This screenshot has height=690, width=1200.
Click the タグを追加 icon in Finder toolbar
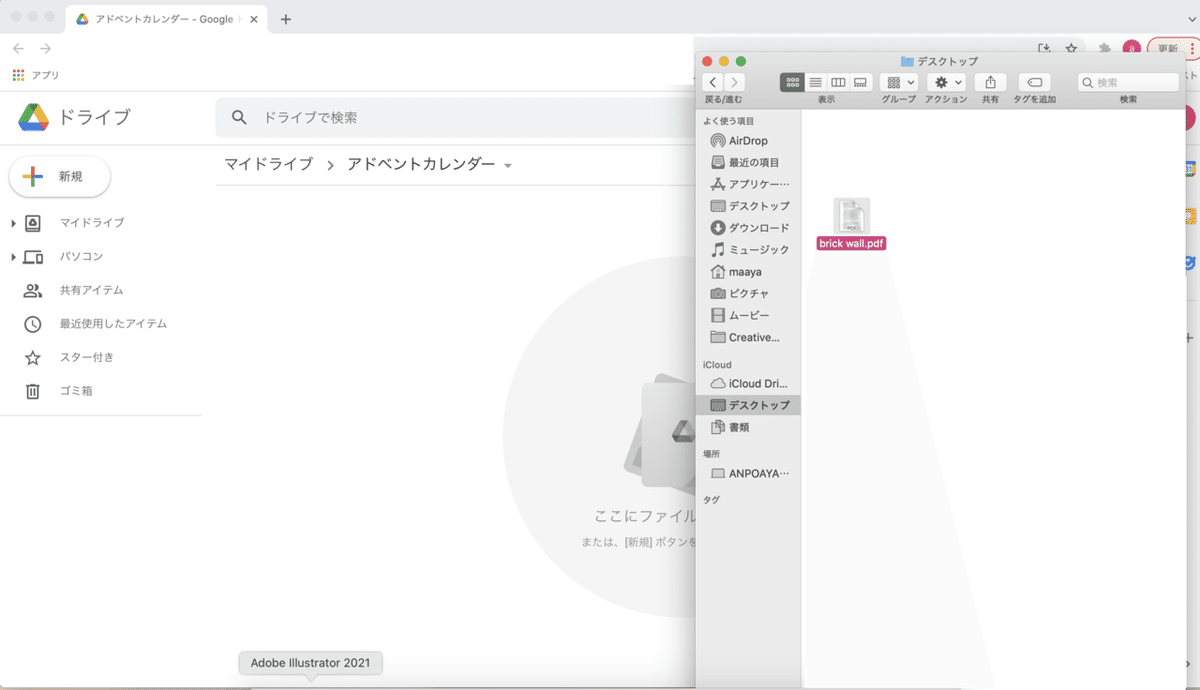coord(1034,82)
